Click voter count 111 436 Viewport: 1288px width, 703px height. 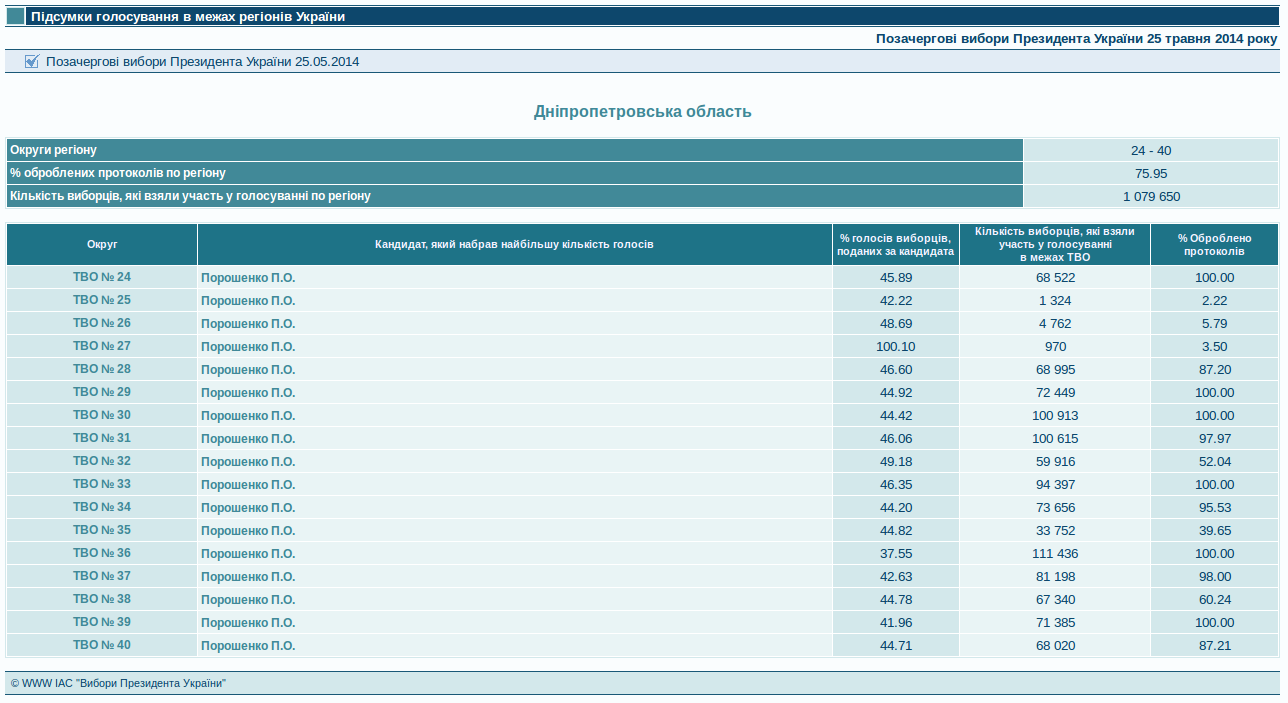1055,554
